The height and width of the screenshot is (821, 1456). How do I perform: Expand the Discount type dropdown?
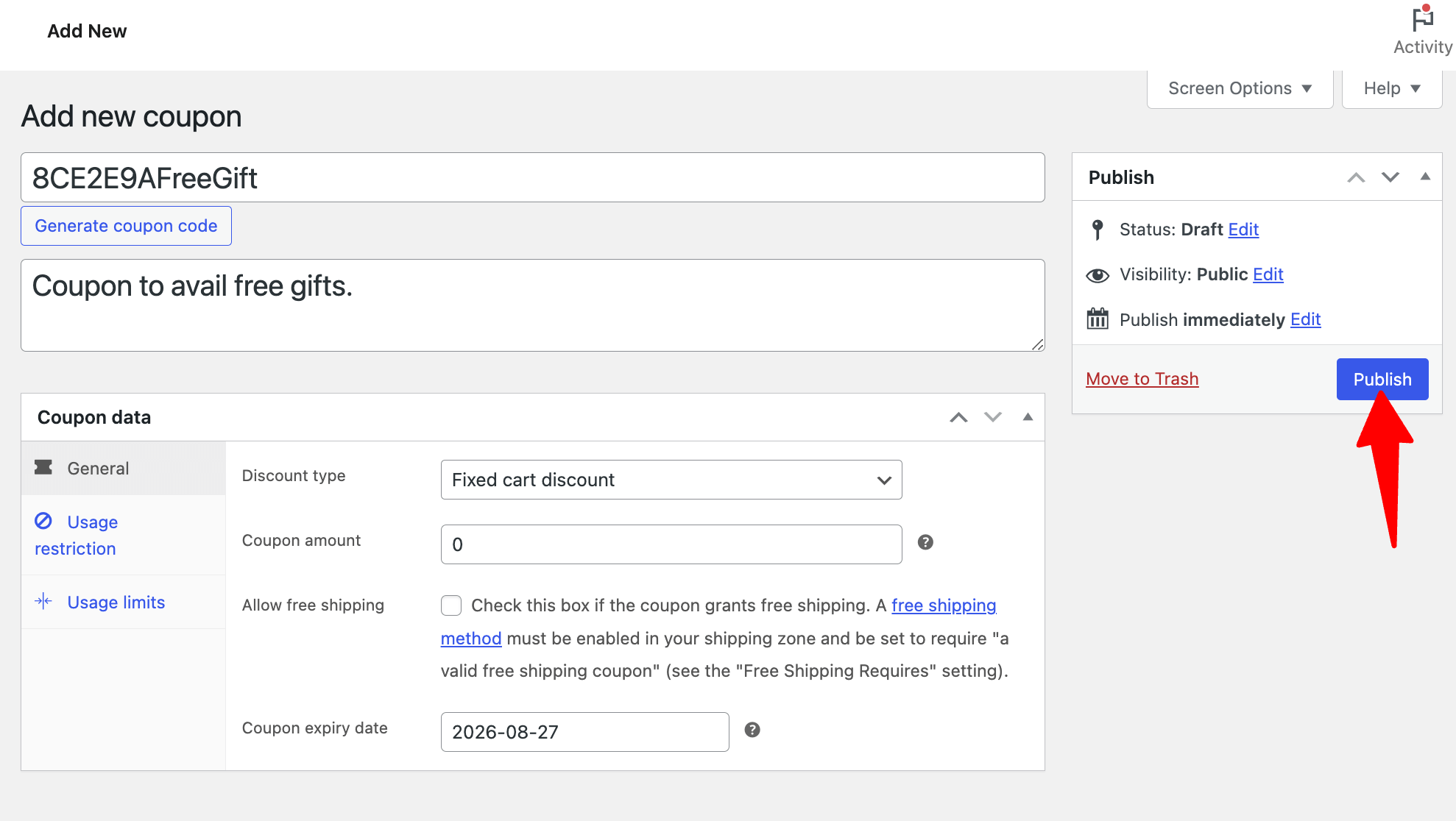pos(671,479)
